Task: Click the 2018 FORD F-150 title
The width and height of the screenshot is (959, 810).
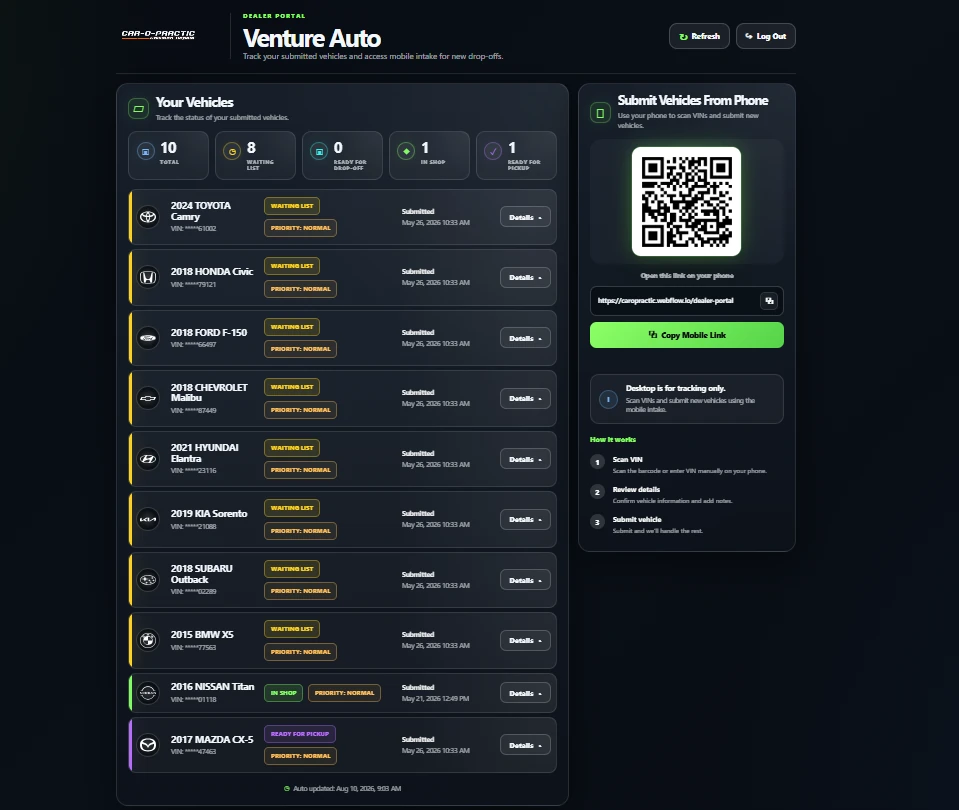Action: pos(209,332)
